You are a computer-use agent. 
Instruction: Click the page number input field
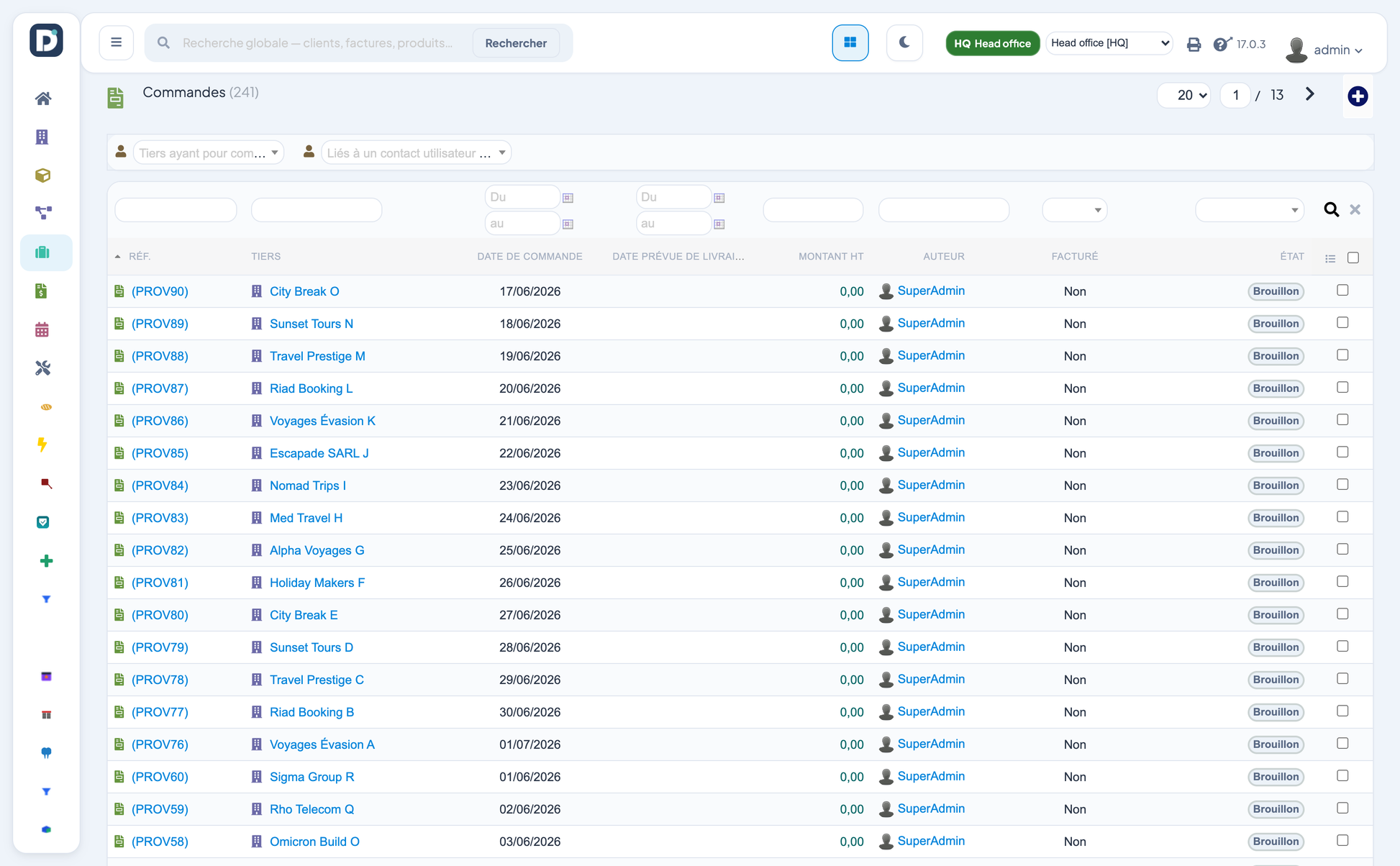pos(1235,95)
